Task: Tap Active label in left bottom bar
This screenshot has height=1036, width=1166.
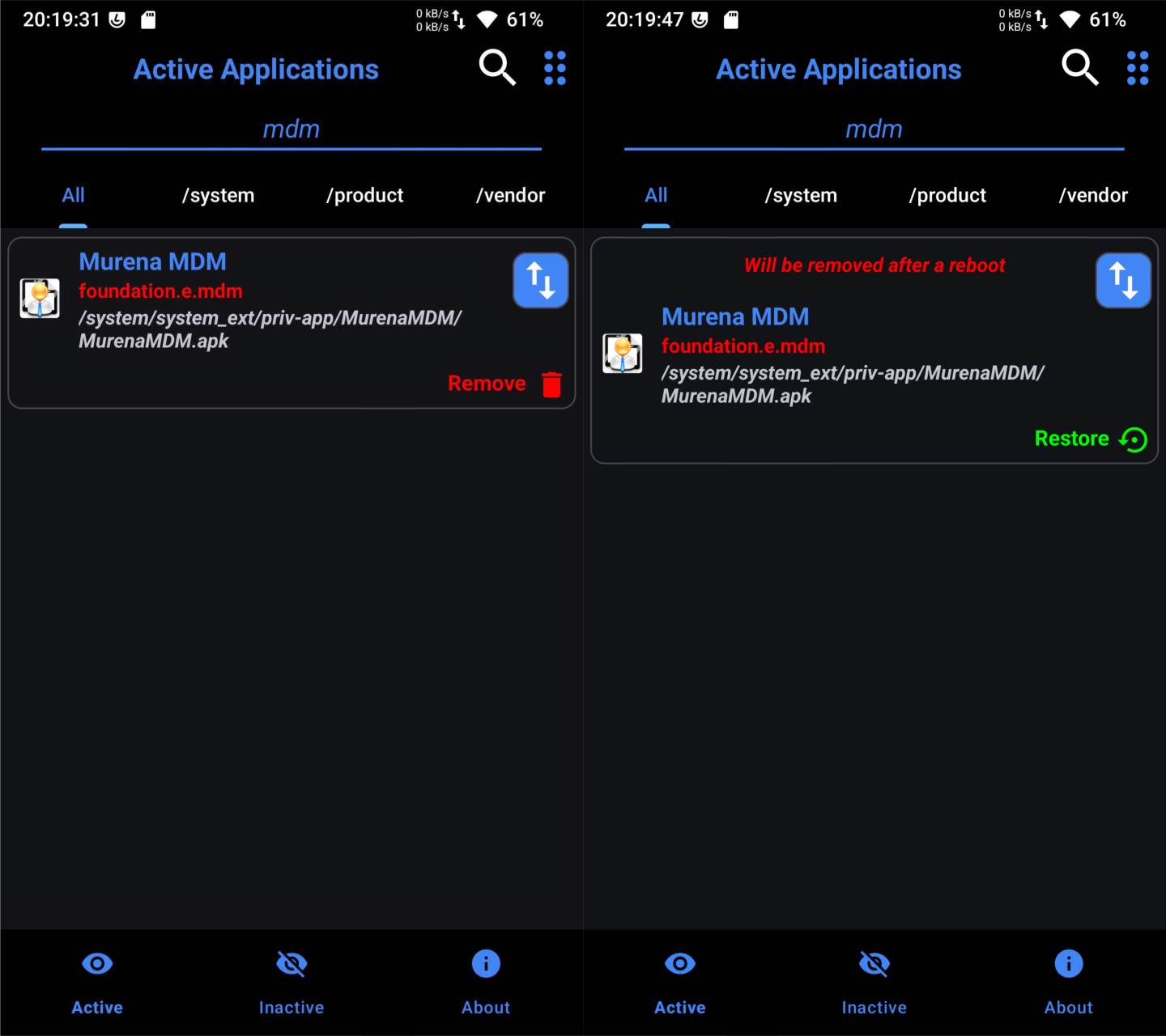Action: tap(97, 1008)
